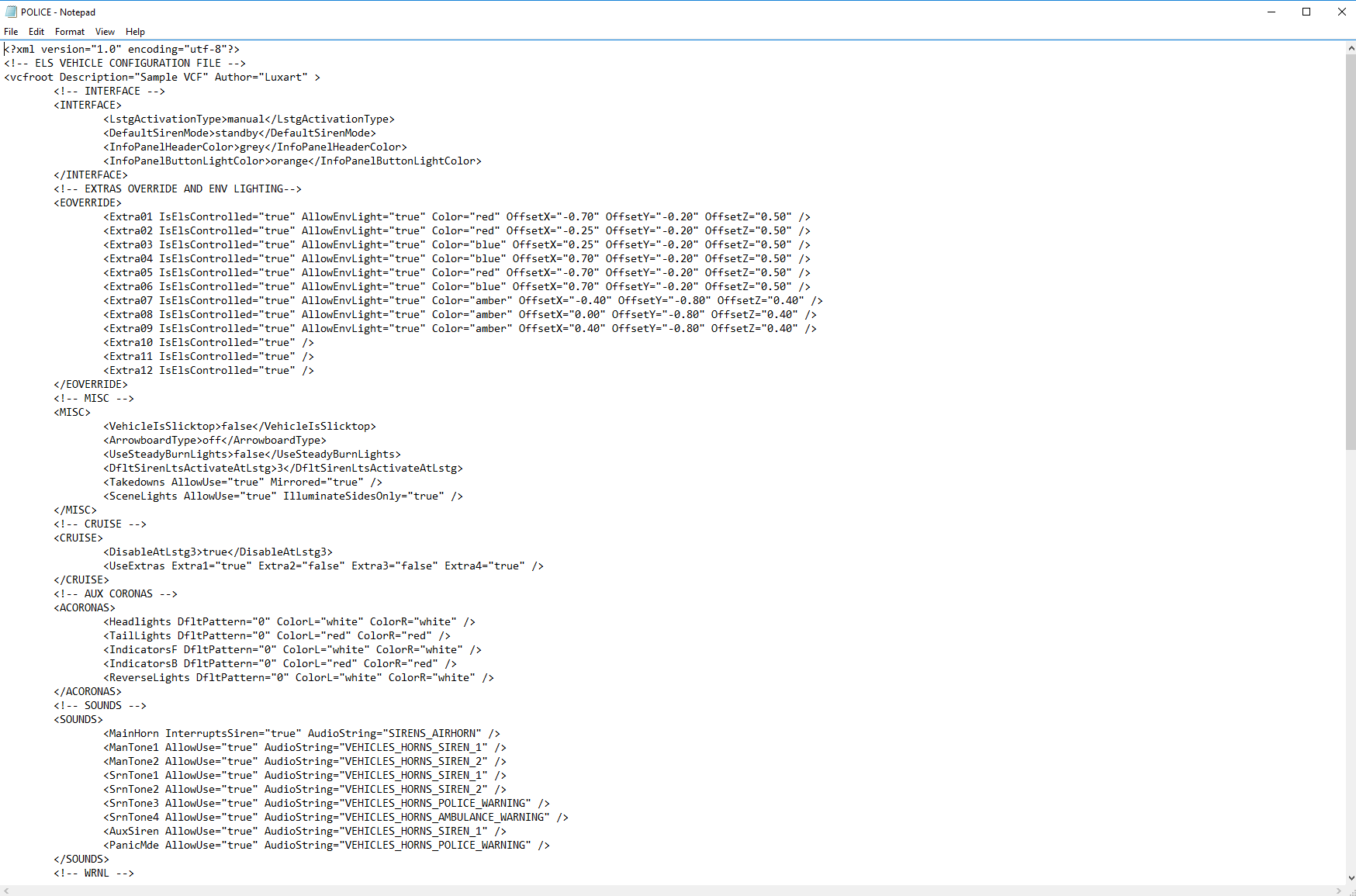Click the vertical scrollbar down arrow
1356x896 pixels.
tap(1351, 878)
